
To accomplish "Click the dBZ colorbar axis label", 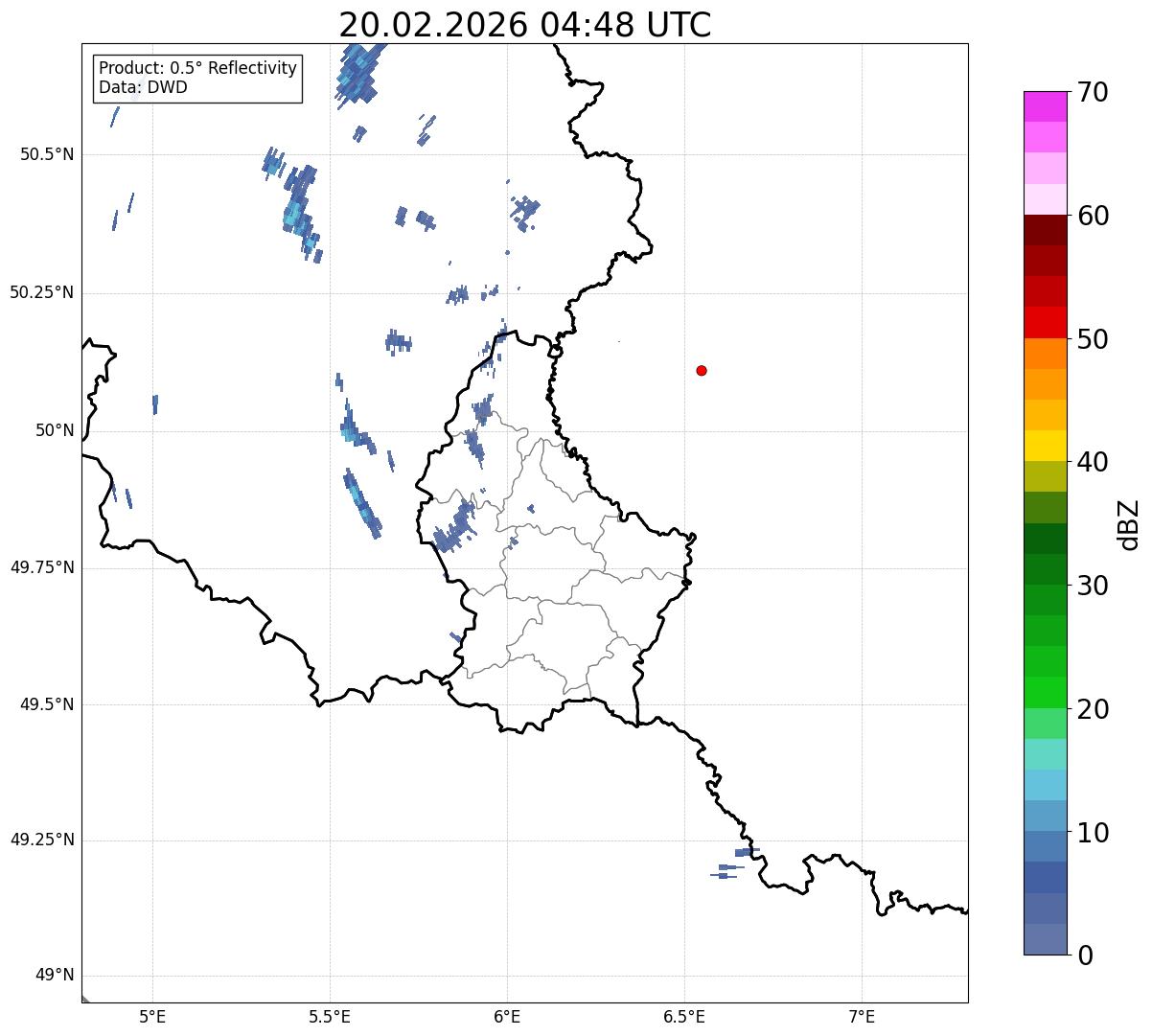I will pos(1130,524).
